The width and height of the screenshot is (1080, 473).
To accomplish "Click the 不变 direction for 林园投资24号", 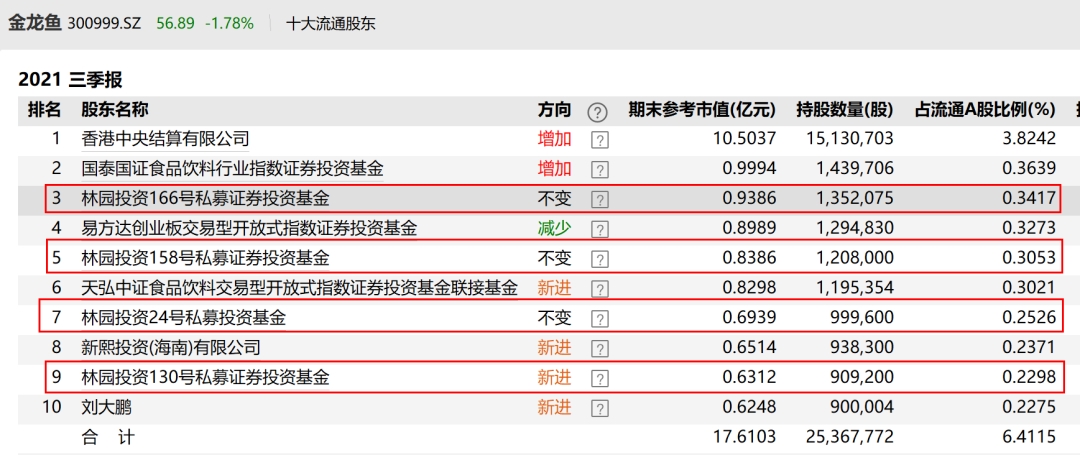I will [x=554, y=317].
